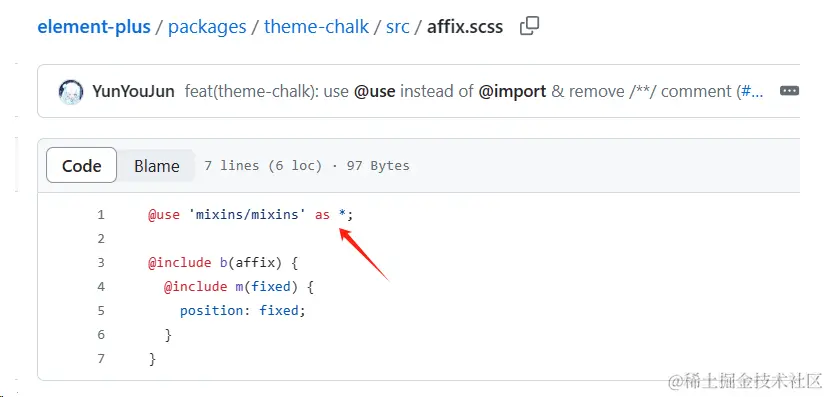Select line number 1 in code
The image size is (829, 397).
click(x=100, y=215)
